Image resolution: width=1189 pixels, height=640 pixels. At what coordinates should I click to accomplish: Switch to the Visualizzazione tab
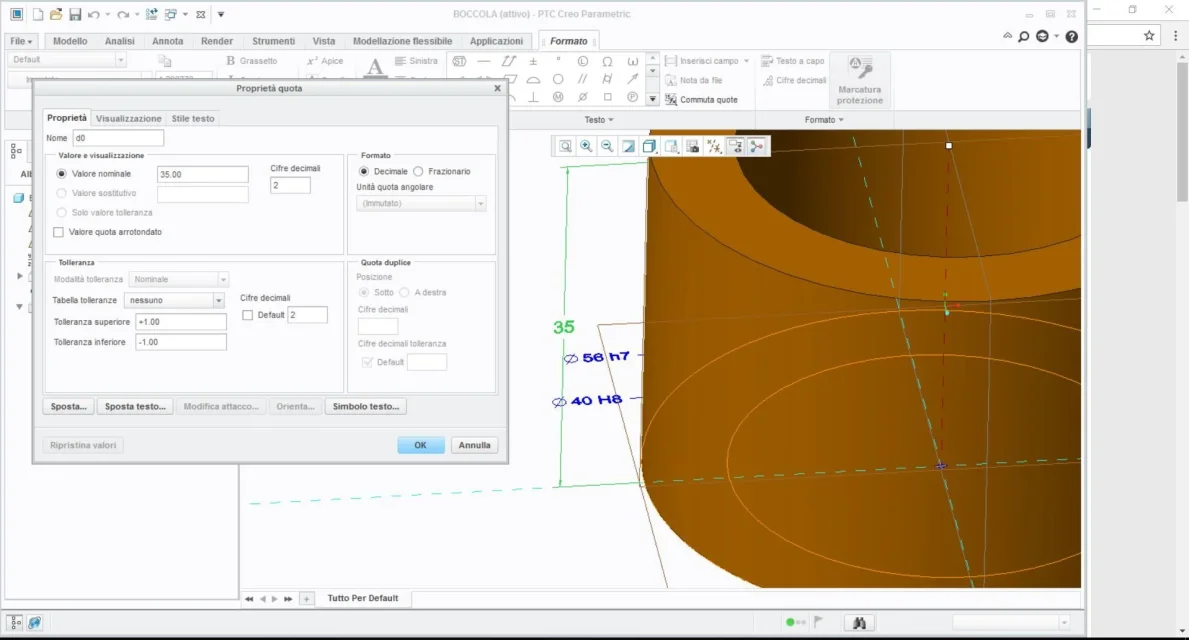128,118
